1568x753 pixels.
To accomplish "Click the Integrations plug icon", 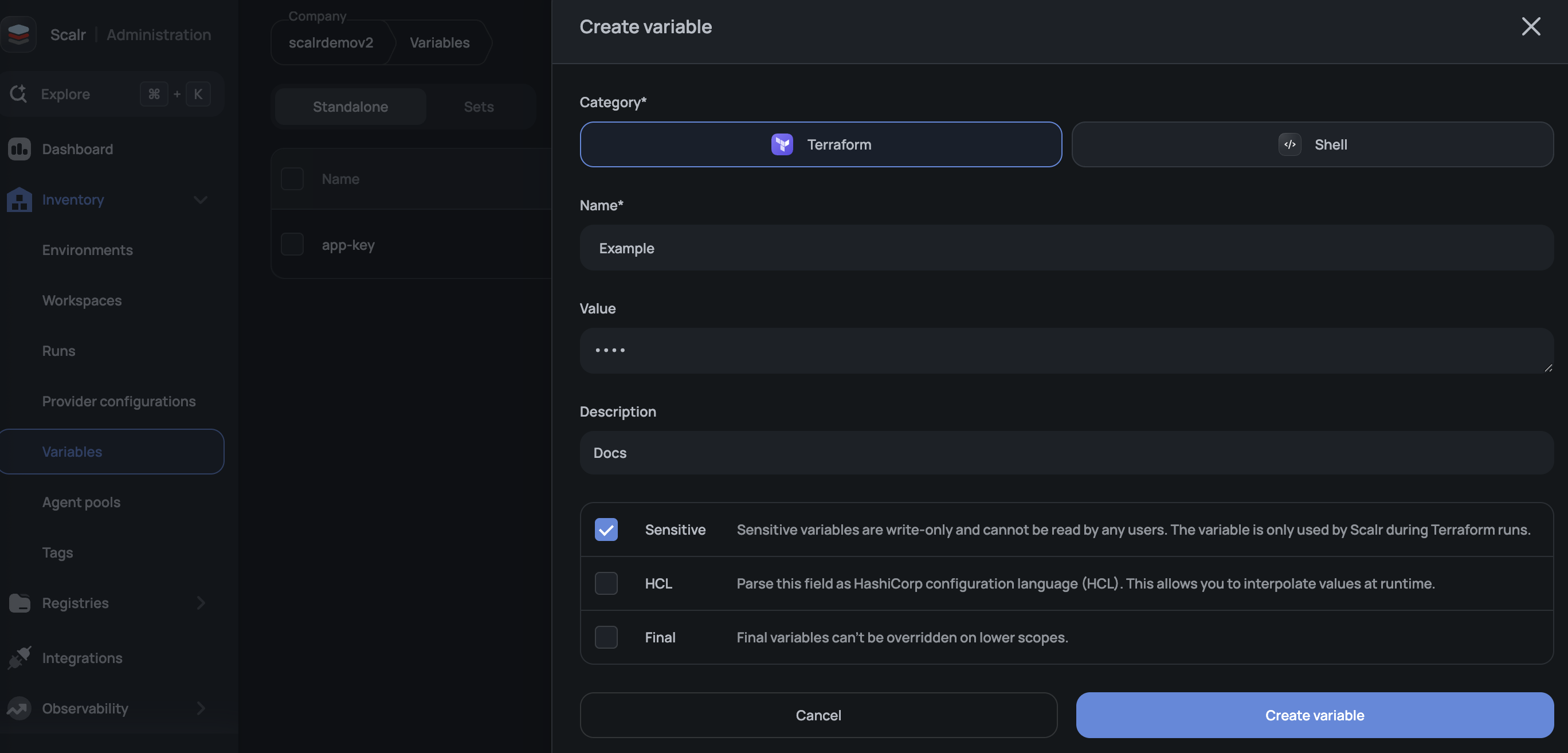I will 19,657.
